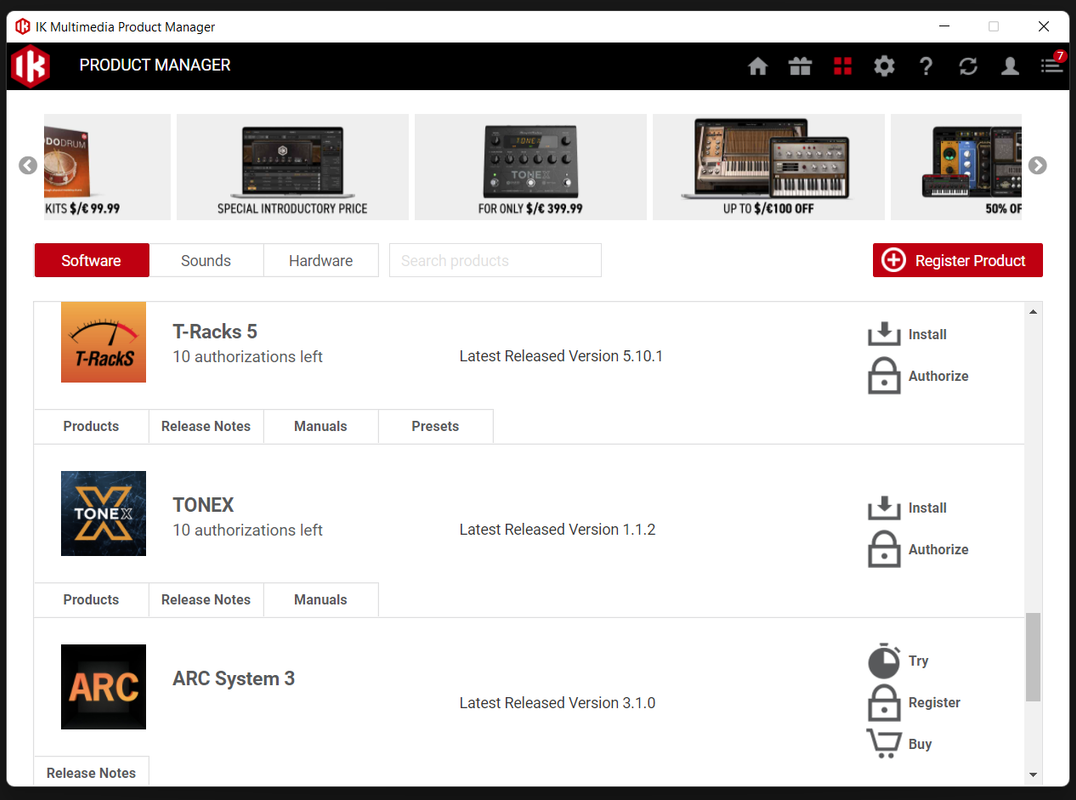Click the ARC System 3 Try stopwatch icon
Viewport: 1076px width, 800px height.
point(884,661)
